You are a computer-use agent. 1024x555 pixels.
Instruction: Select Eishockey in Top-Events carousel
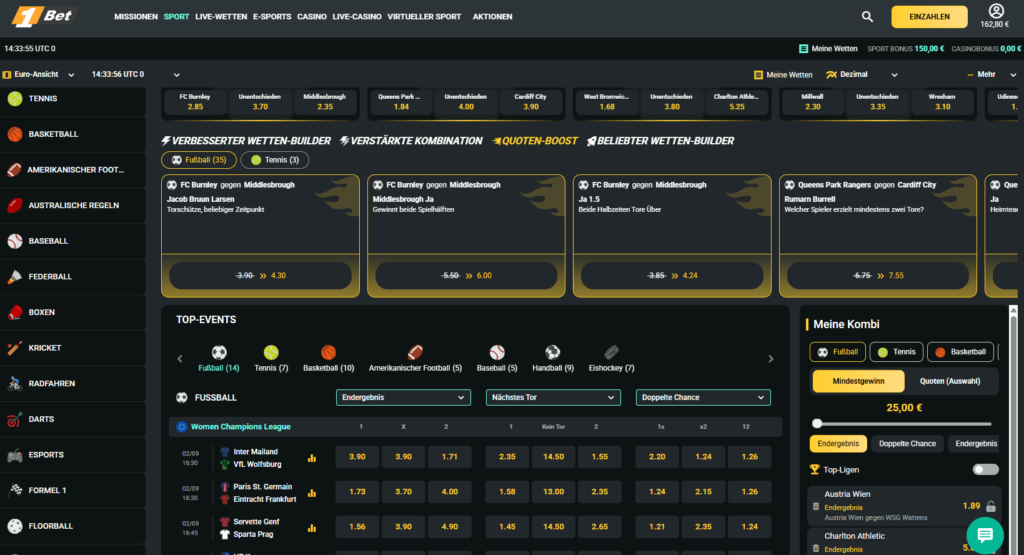pos(611,359)
